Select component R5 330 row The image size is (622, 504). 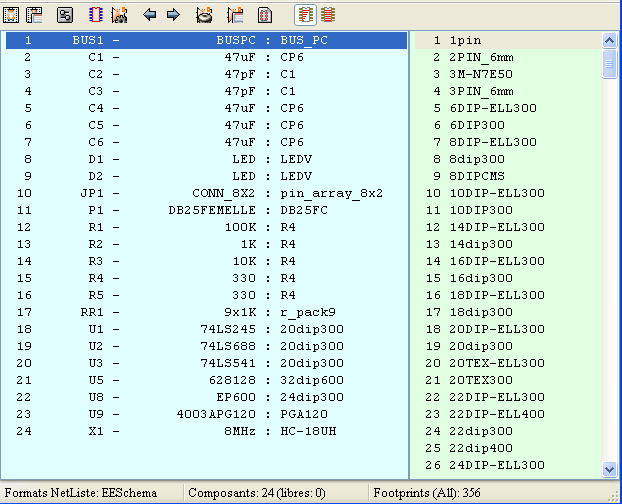(206, 295)
